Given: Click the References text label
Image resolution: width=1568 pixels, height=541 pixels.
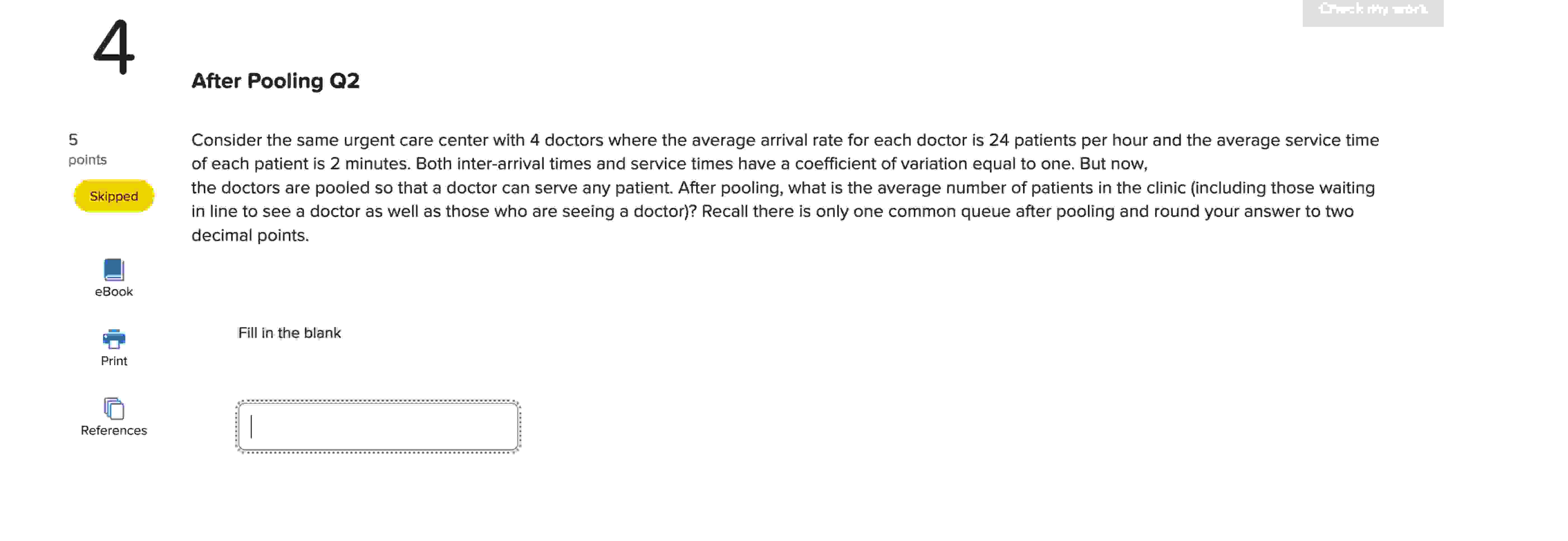Looking at the screenshot, I should click(113, 430).
